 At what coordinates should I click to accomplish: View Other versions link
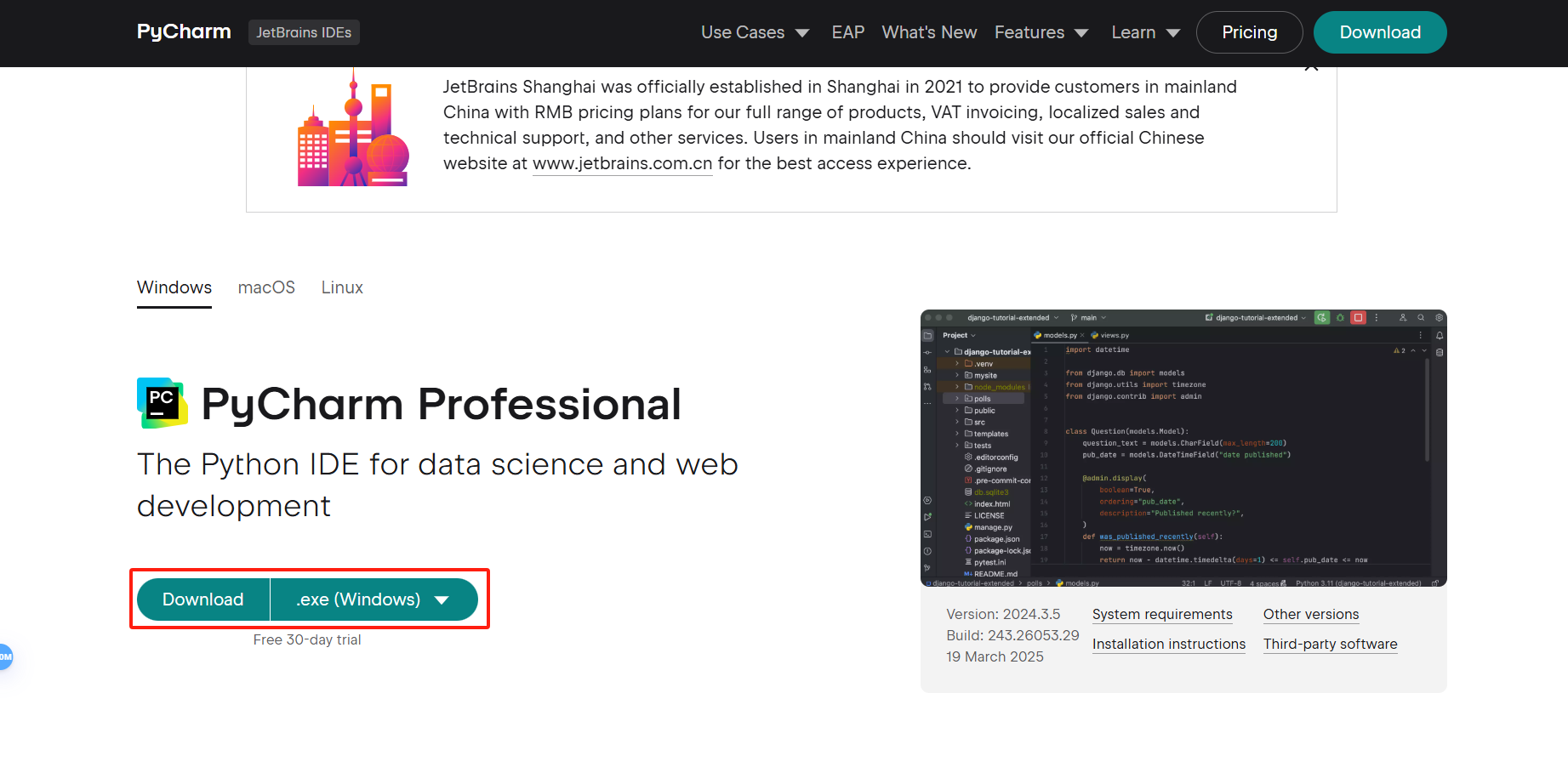coord(1311,614)
